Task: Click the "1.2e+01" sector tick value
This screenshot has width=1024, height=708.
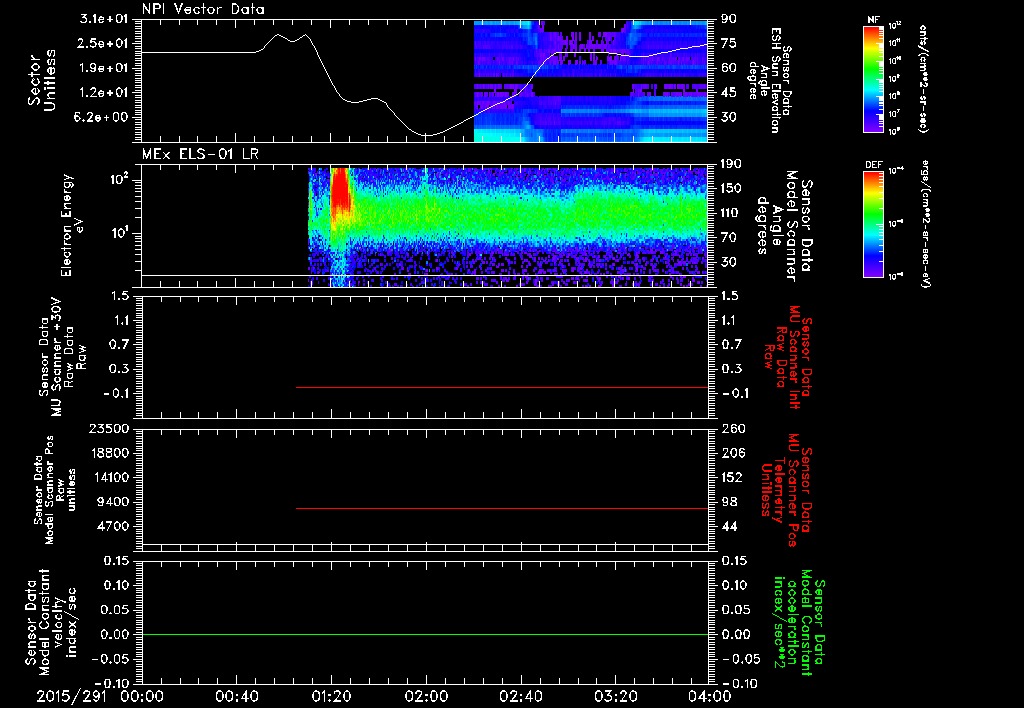Action: point(103,93)
